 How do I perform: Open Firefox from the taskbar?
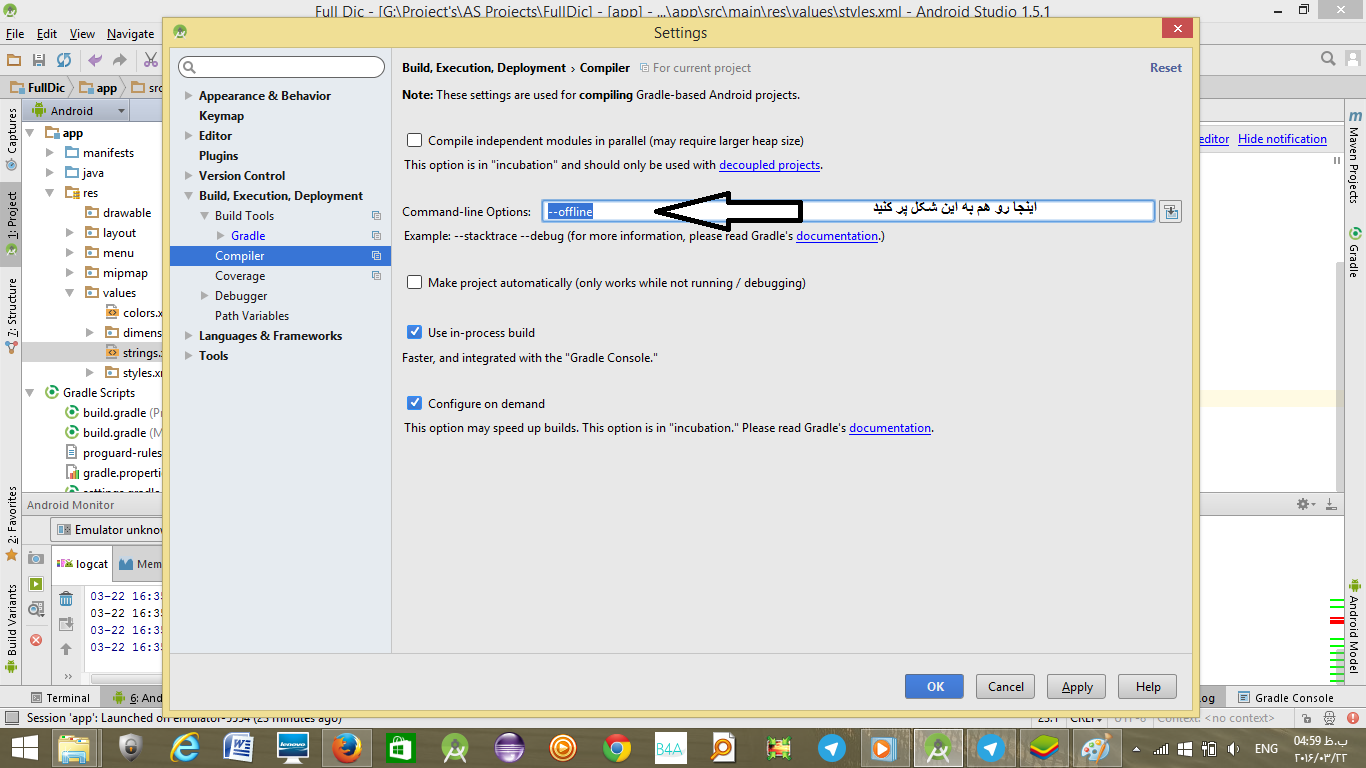point(345,748)
